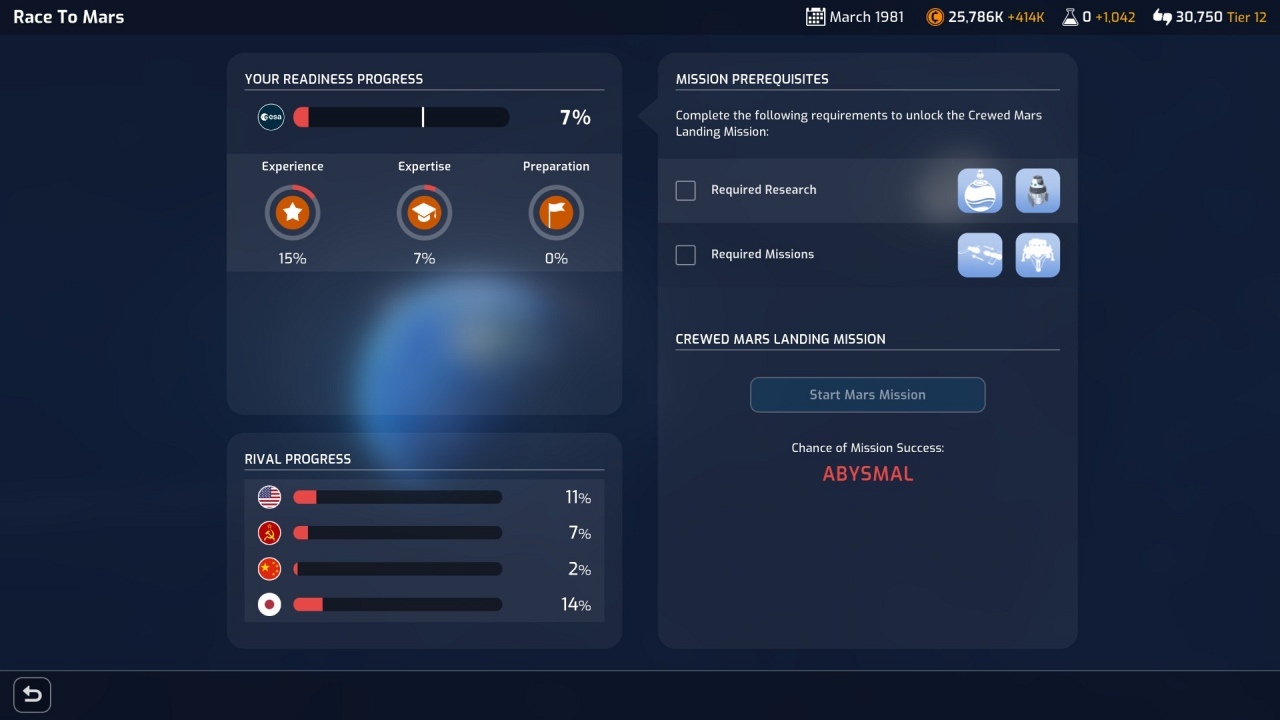
Task: Click the lander mission icon
Action: click(x=1037, y=255)
